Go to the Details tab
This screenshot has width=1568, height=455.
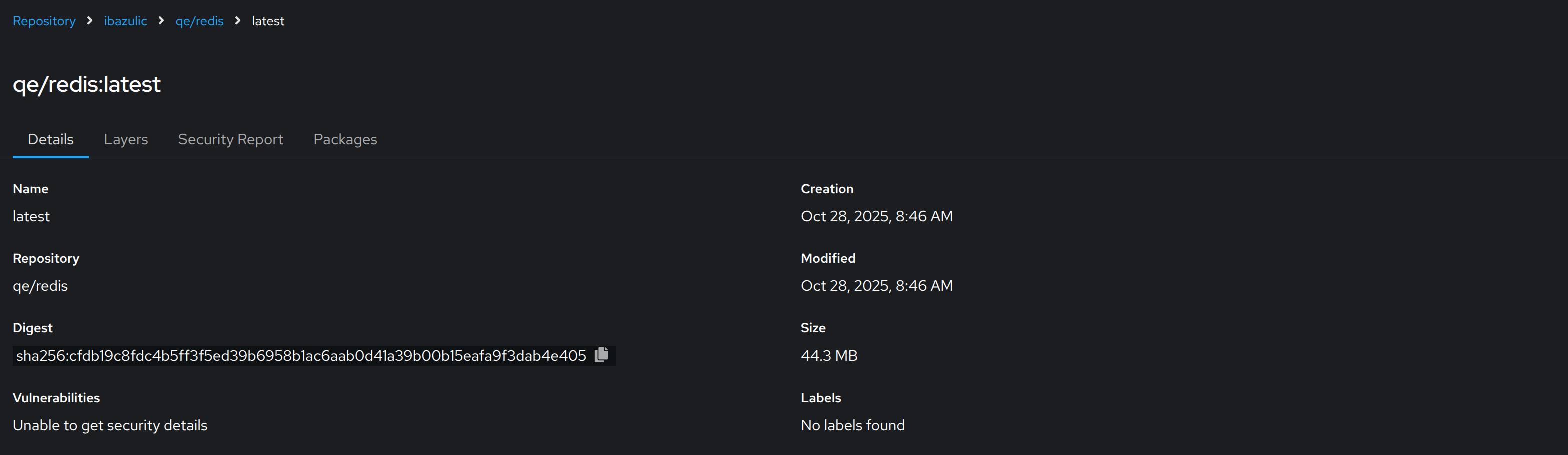(51, 140)
